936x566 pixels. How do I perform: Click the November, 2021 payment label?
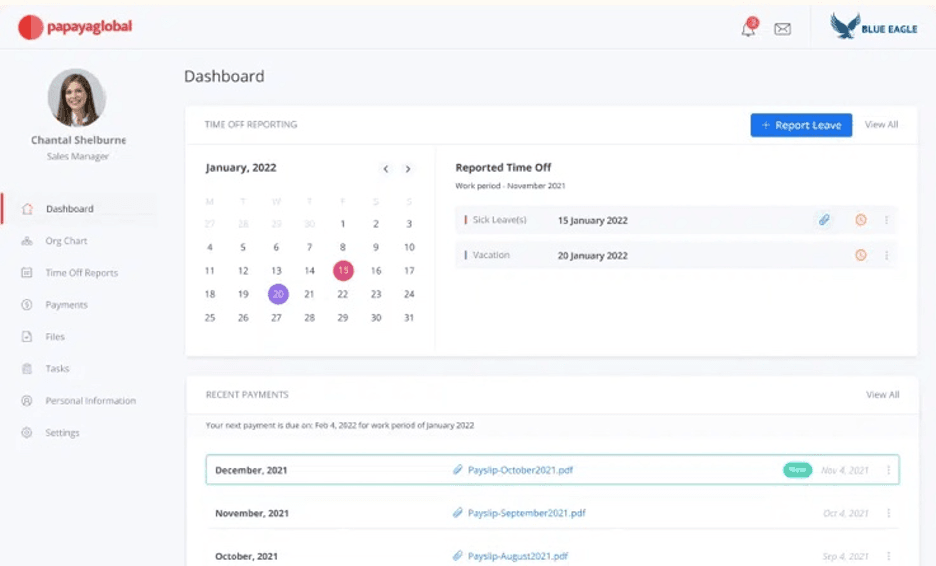[x=252, y=513]
